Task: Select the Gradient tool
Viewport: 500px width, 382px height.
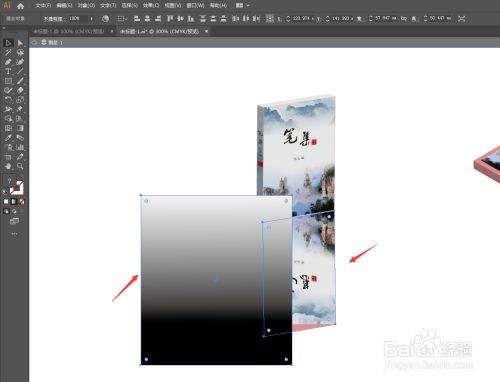Action: (x=20, y=128)
